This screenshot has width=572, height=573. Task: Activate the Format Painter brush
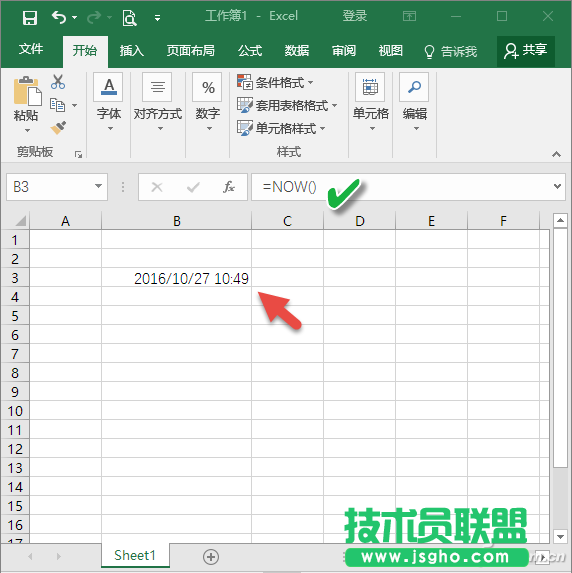click(x=58, y=128)
